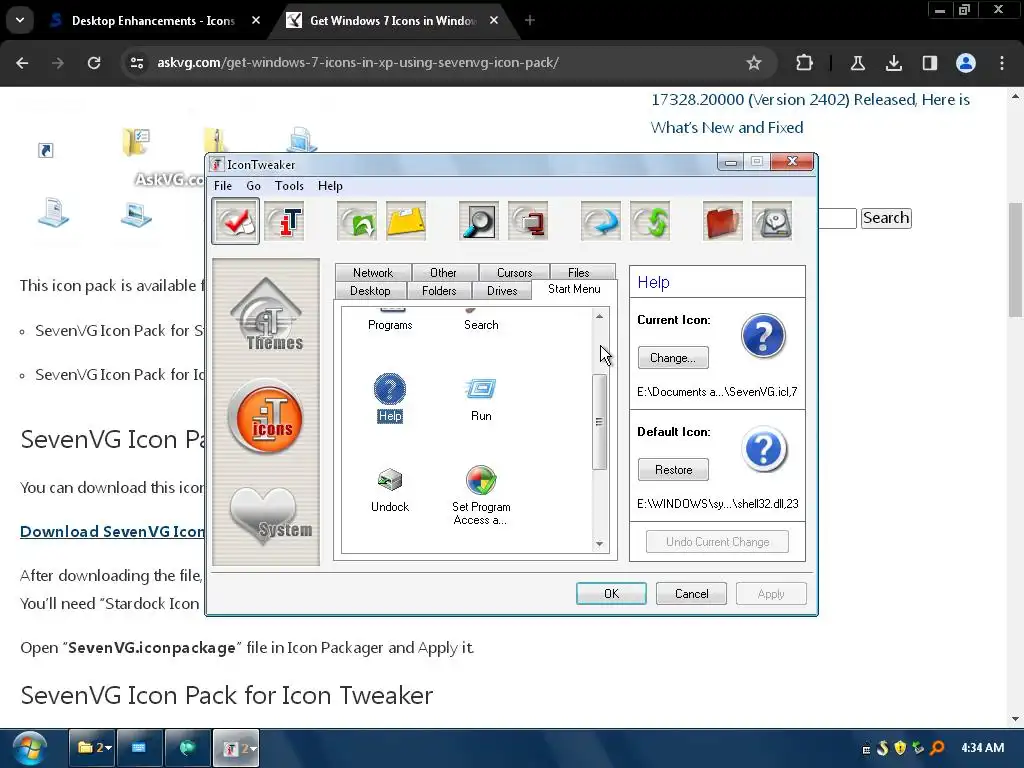
Task: Switch to the Files tab
Action: pyautogui.click(x=579, y=272)
